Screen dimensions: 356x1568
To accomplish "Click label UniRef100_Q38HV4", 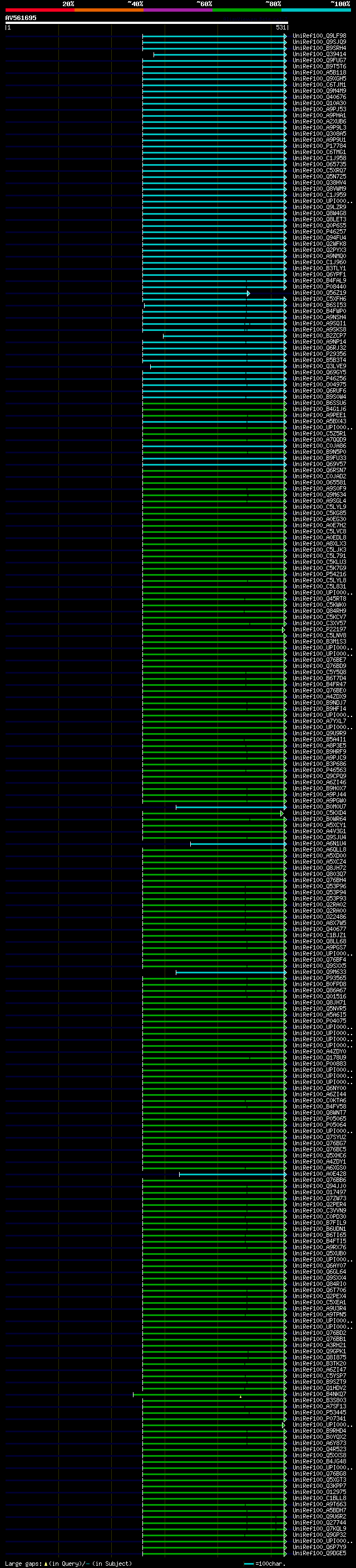I will point(319,182).
